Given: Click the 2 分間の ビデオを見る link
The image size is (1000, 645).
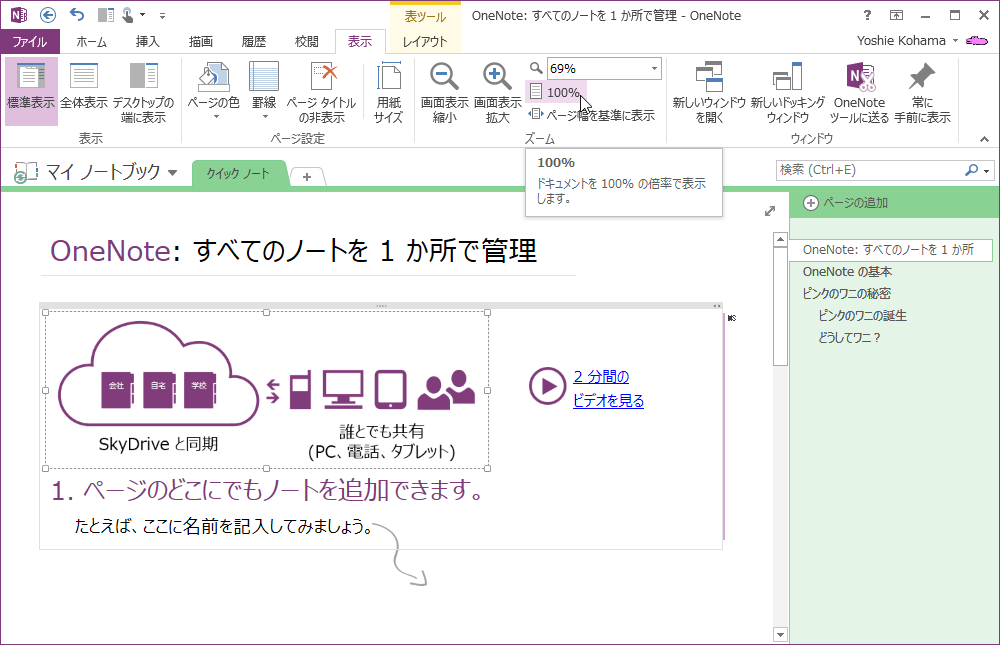Looking at the screenshot, I should point(608,389).
